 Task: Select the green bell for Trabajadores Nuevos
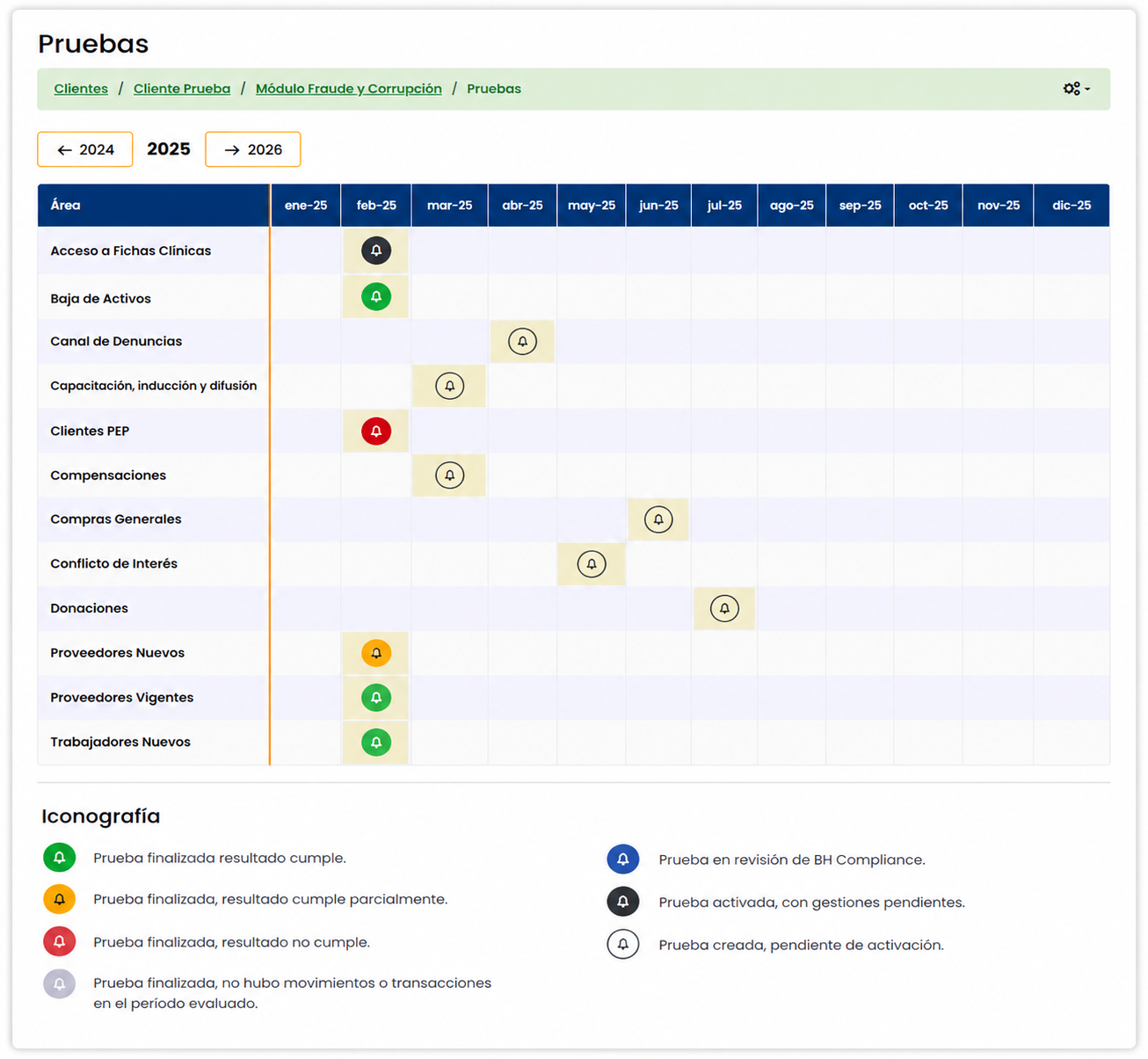pyautogui.click(x=376, y=743)
